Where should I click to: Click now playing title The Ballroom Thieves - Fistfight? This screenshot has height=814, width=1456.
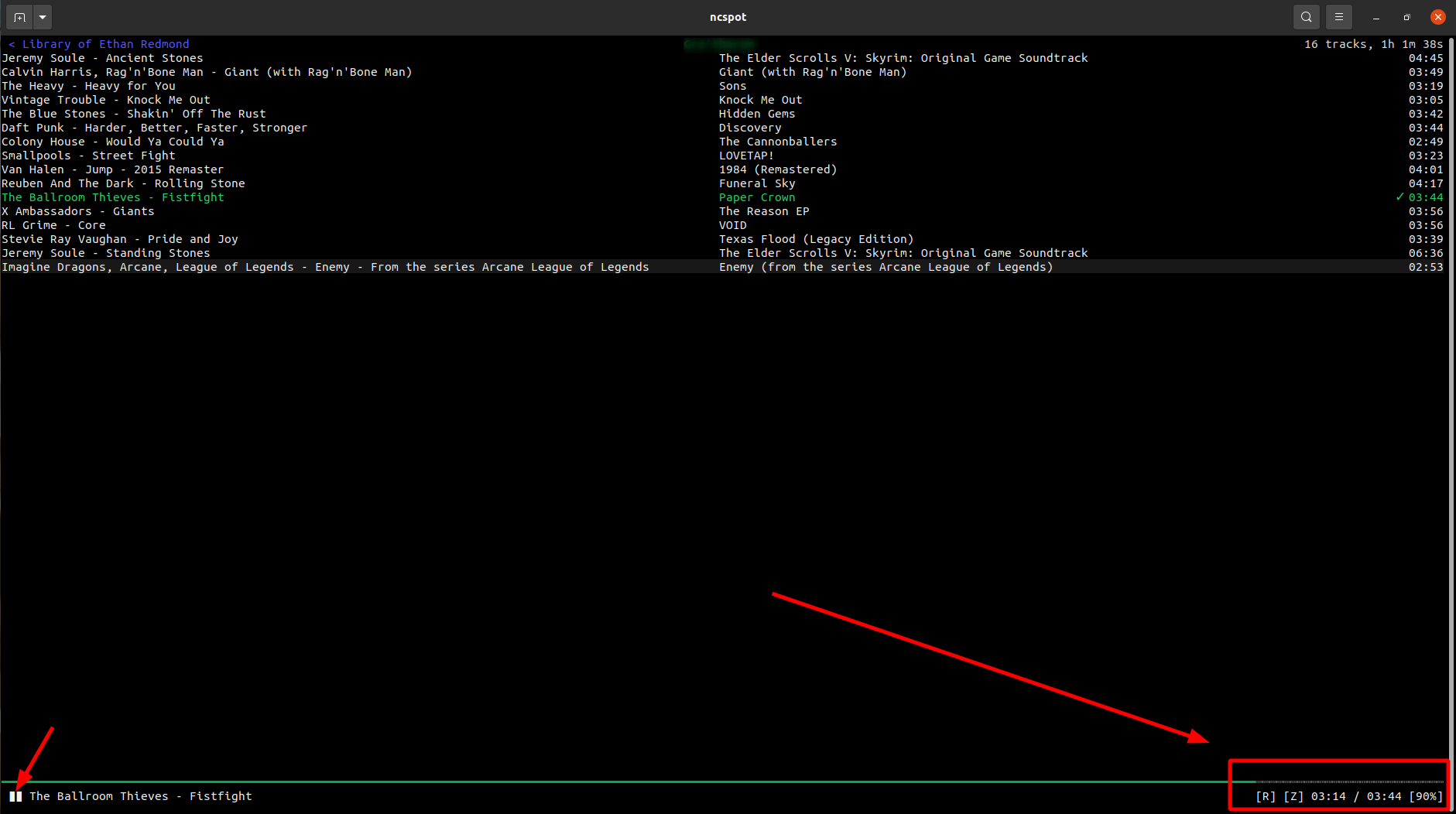click(x=141, y=796)
